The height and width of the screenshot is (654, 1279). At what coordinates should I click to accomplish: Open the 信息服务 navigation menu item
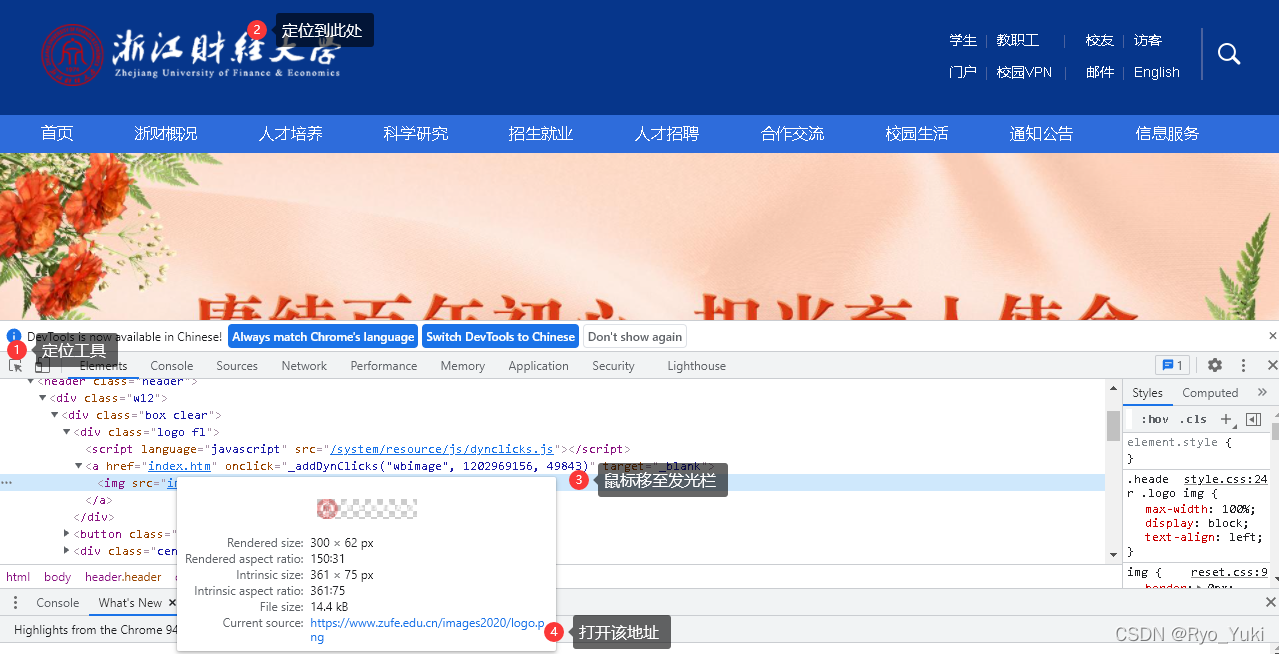pos(1167,134)
